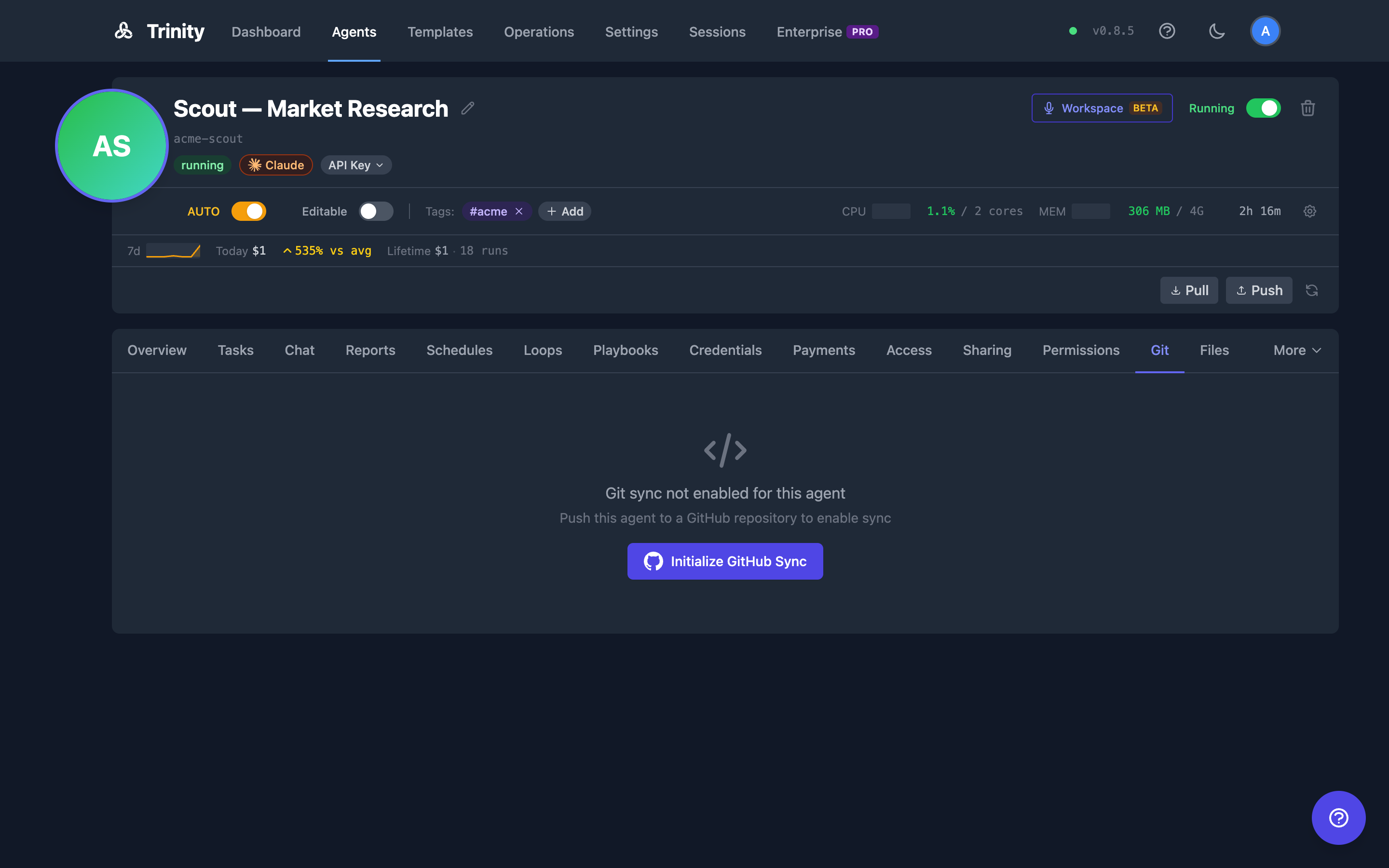Refresh git status with sync icon

pyautogui.click(x=1311, y=290)
